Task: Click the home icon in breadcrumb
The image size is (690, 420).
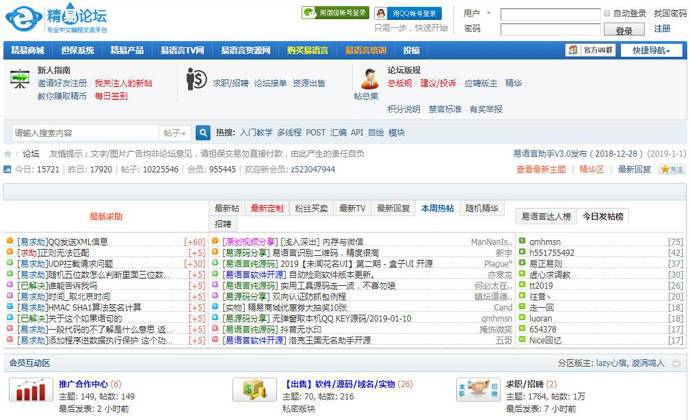Action: [x=9, y=154]
